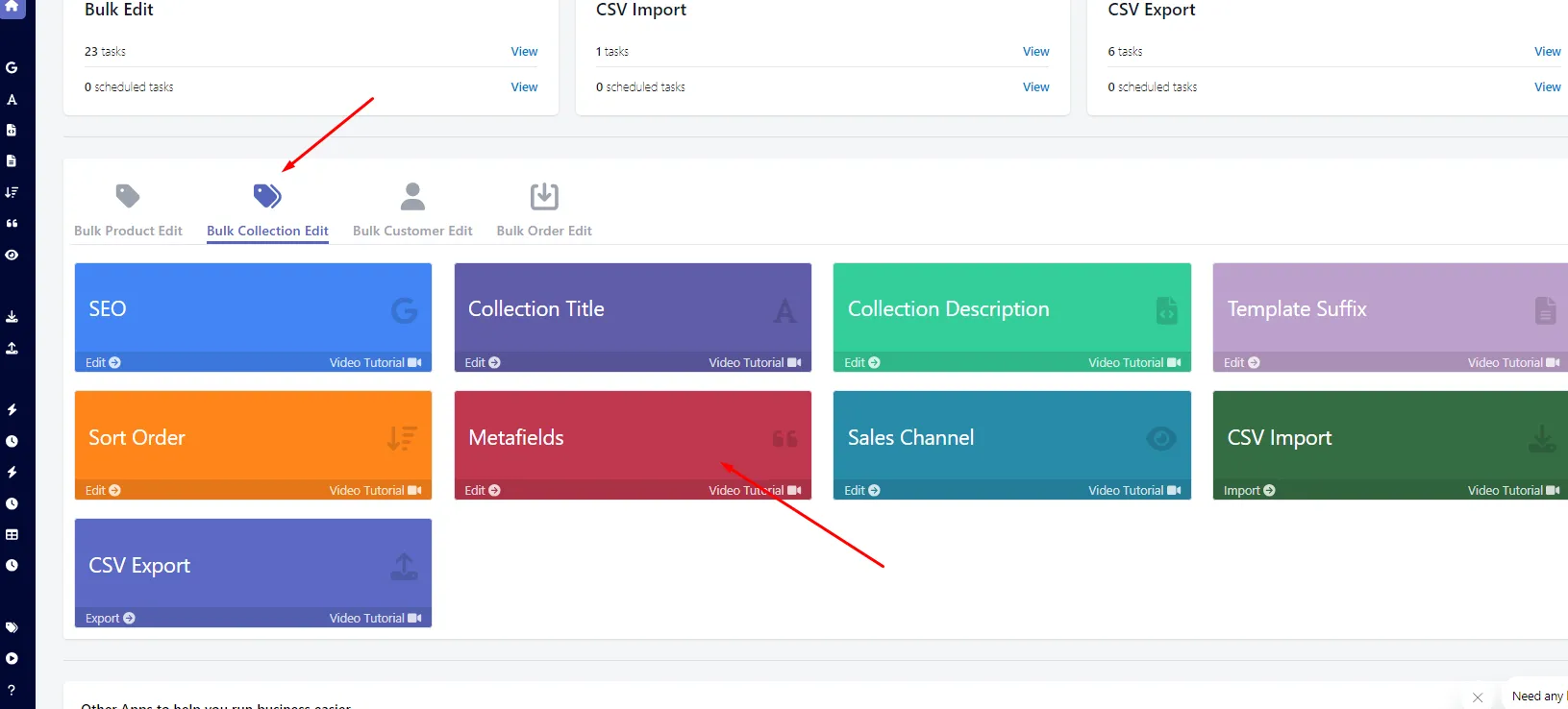View scheduled tasks under Bulk Edit
This screenshot has height=709, width=1568.
[x=524, y=86]
